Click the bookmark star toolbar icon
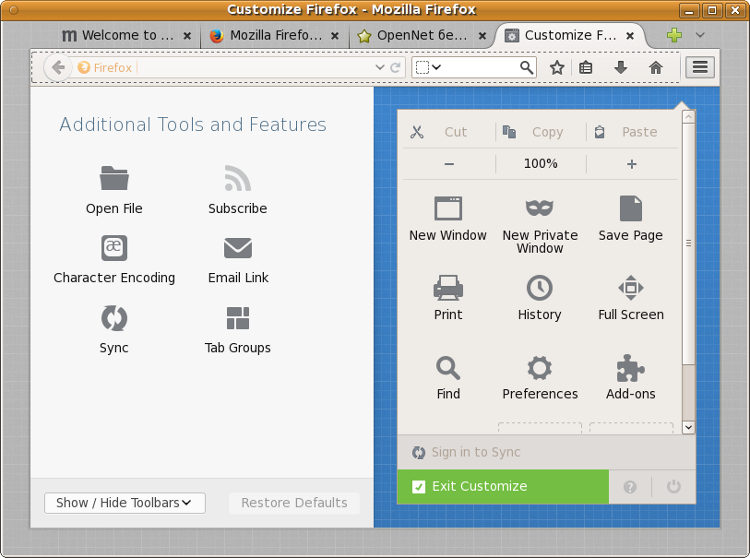750x558 pixels. (557, 67)
